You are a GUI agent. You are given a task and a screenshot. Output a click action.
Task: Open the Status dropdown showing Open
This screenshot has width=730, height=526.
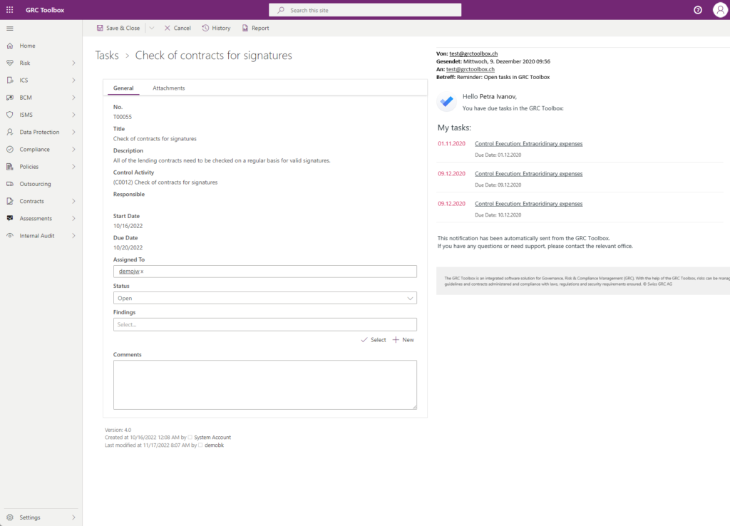tap(265, 298)
